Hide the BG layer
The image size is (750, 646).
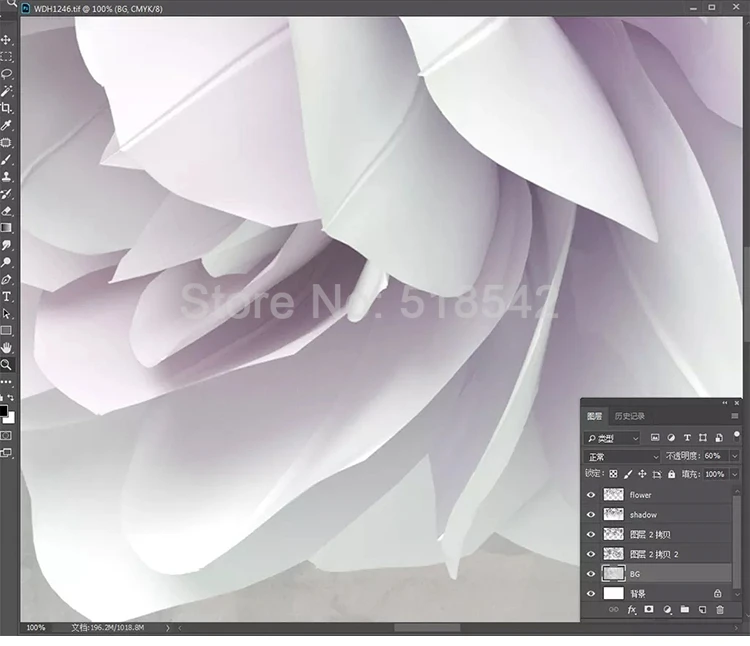pyautogui.click(x=591, y=574)
